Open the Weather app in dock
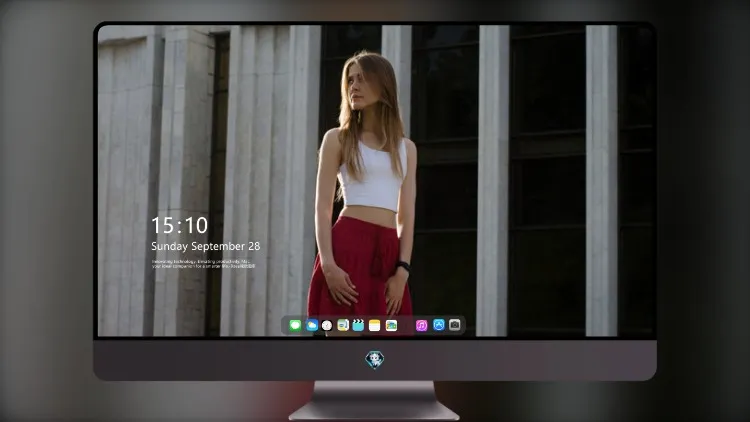This screenshot has height=422, width=750. tap(312, 325)
